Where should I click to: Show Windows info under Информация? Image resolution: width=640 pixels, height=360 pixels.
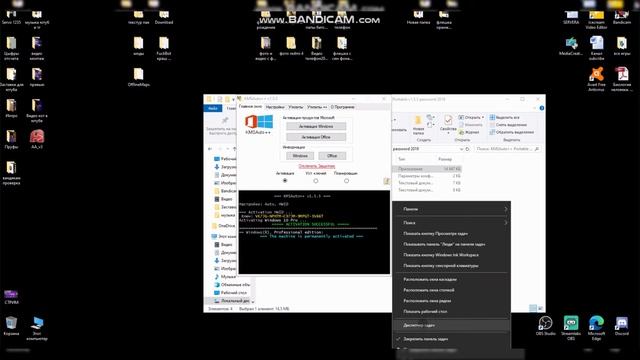(300, 156)
